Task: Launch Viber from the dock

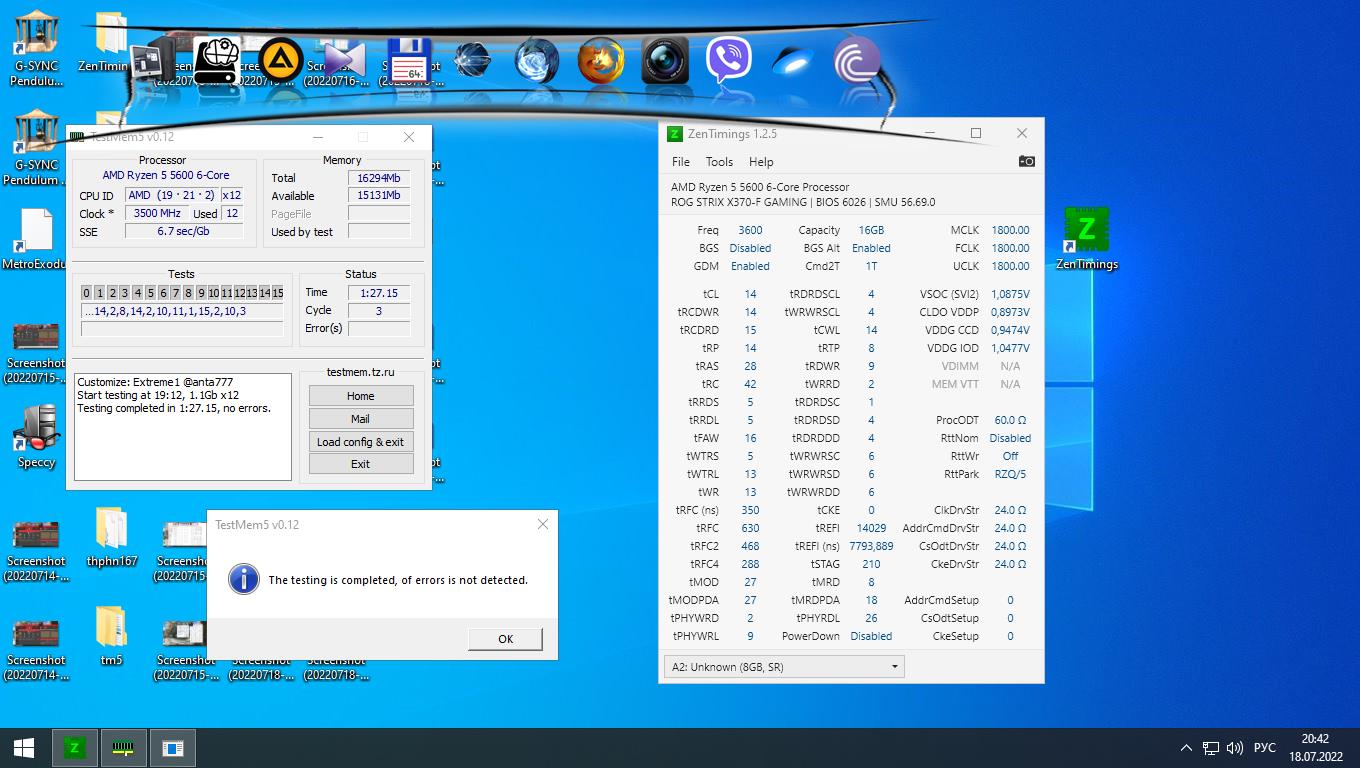Action: point(729,60)
